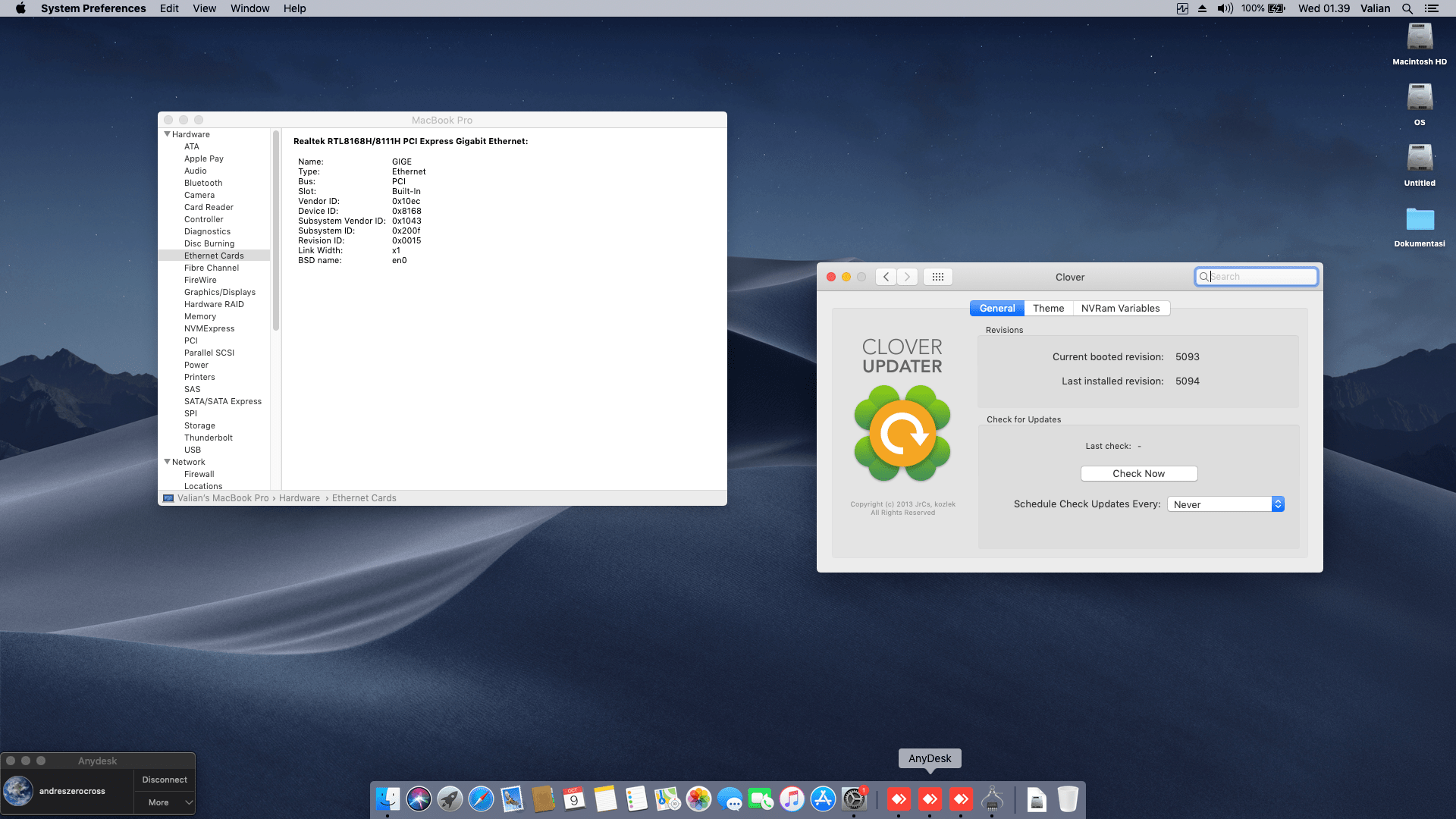Click the battery status icon
Screen dimensions: 1456x819
tap(1277, 8)
